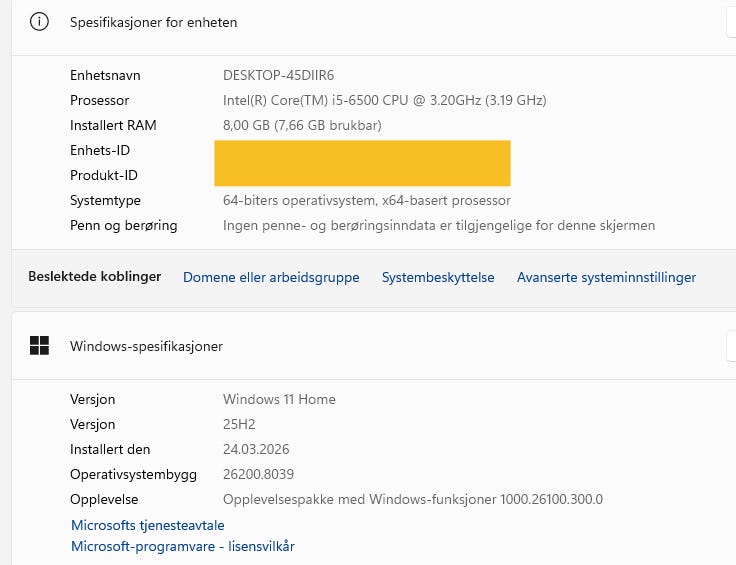Click the install date 24.03.2026

click(256, 449)
